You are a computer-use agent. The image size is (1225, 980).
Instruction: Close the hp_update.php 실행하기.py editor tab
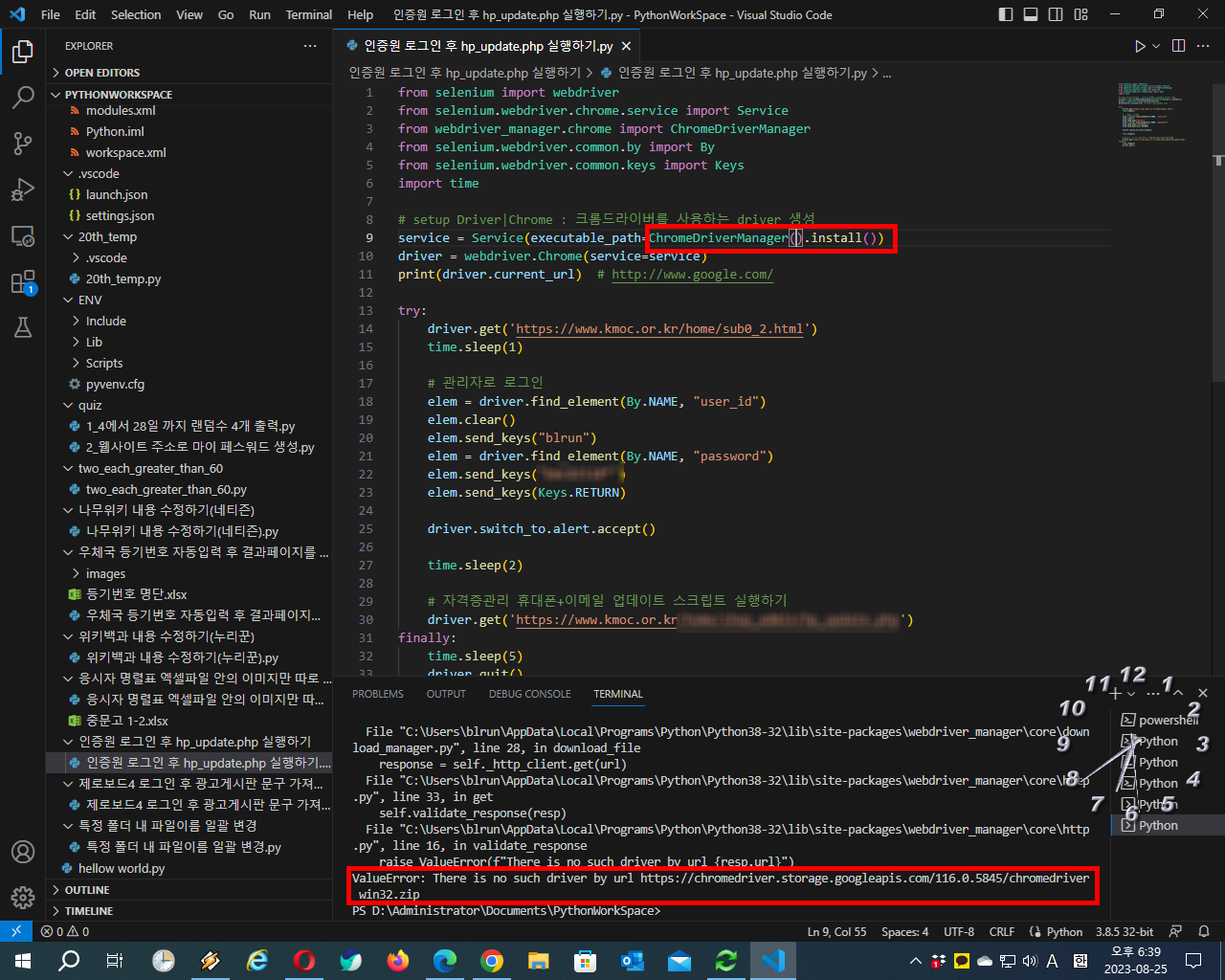tap(627, 46)
